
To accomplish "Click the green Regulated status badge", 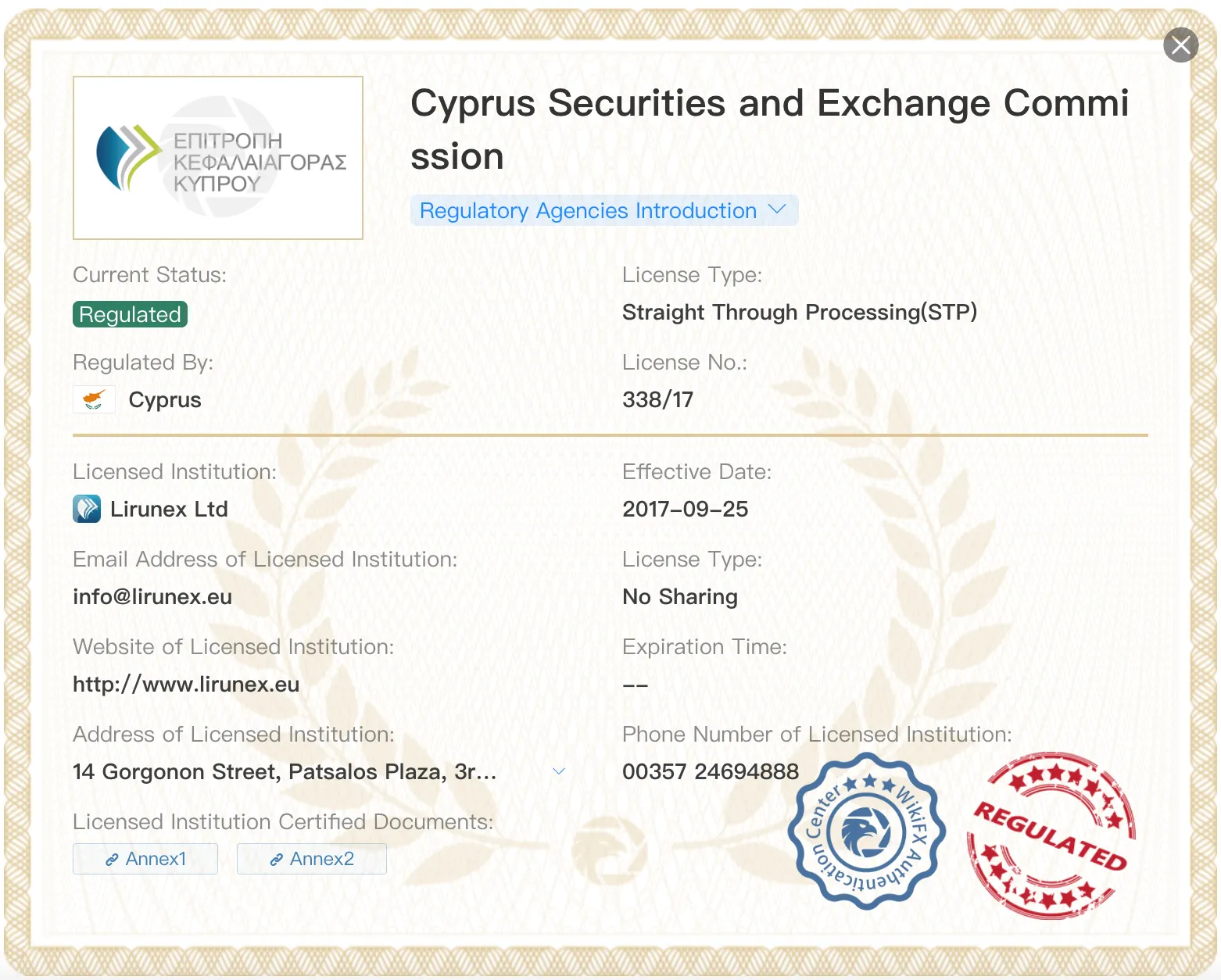I will point(130,314).
